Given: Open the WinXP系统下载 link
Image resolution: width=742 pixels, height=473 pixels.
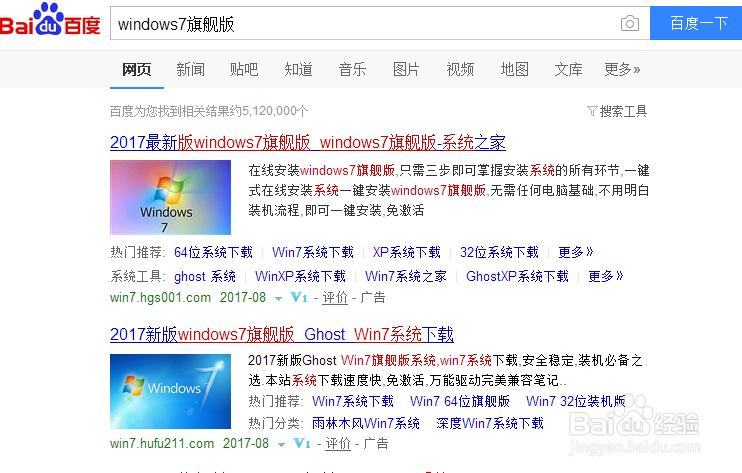Looking at the screenshot, I should [x=300, y=276].
